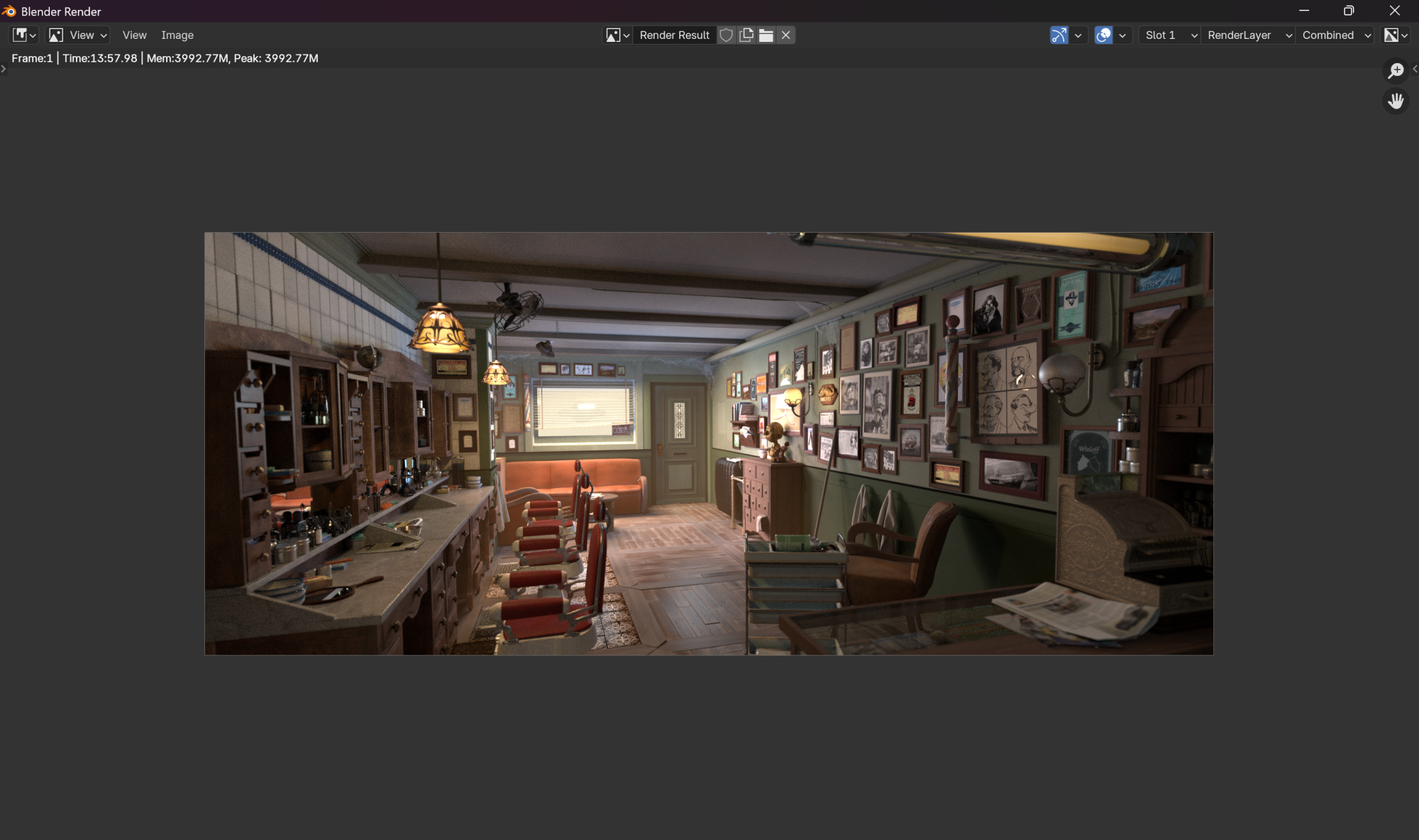Open the RenderLayer selector
Image resolution: width=1419 pixels, height=840 pixels.
click(1247, 35)
